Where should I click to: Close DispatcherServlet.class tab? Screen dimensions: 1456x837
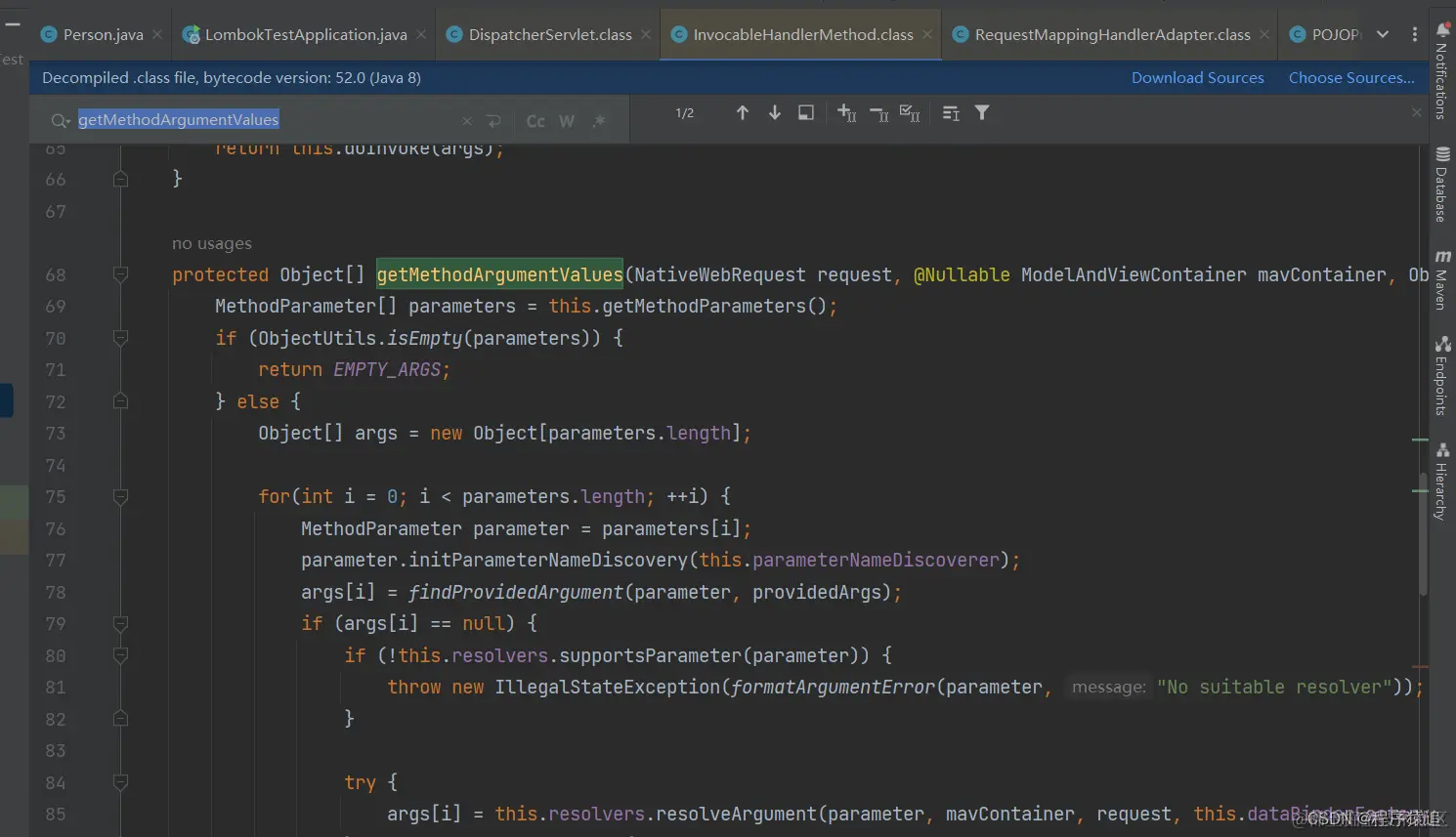click(646, 34)
